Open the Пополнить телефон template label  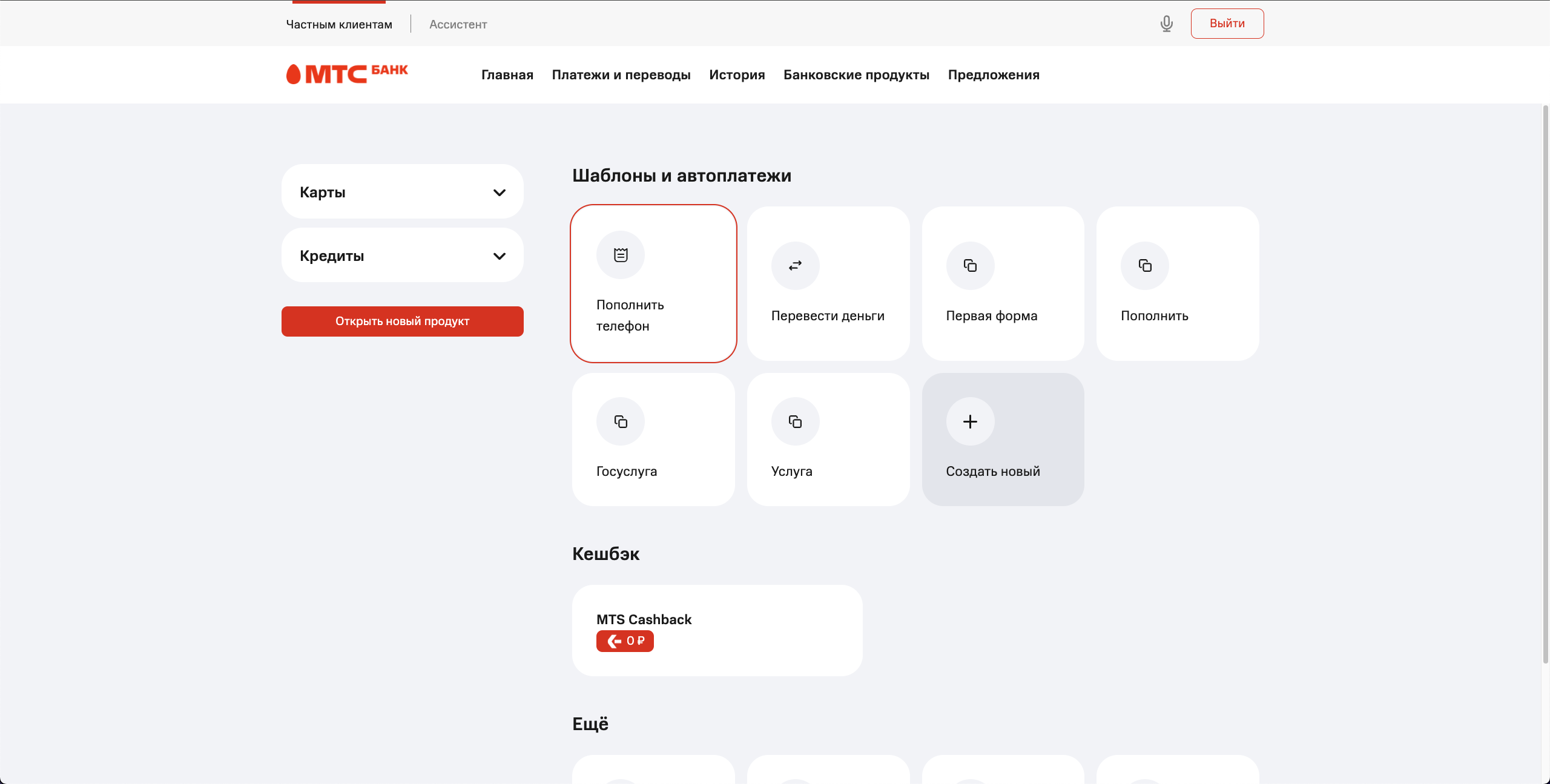(x=630, y=315)
